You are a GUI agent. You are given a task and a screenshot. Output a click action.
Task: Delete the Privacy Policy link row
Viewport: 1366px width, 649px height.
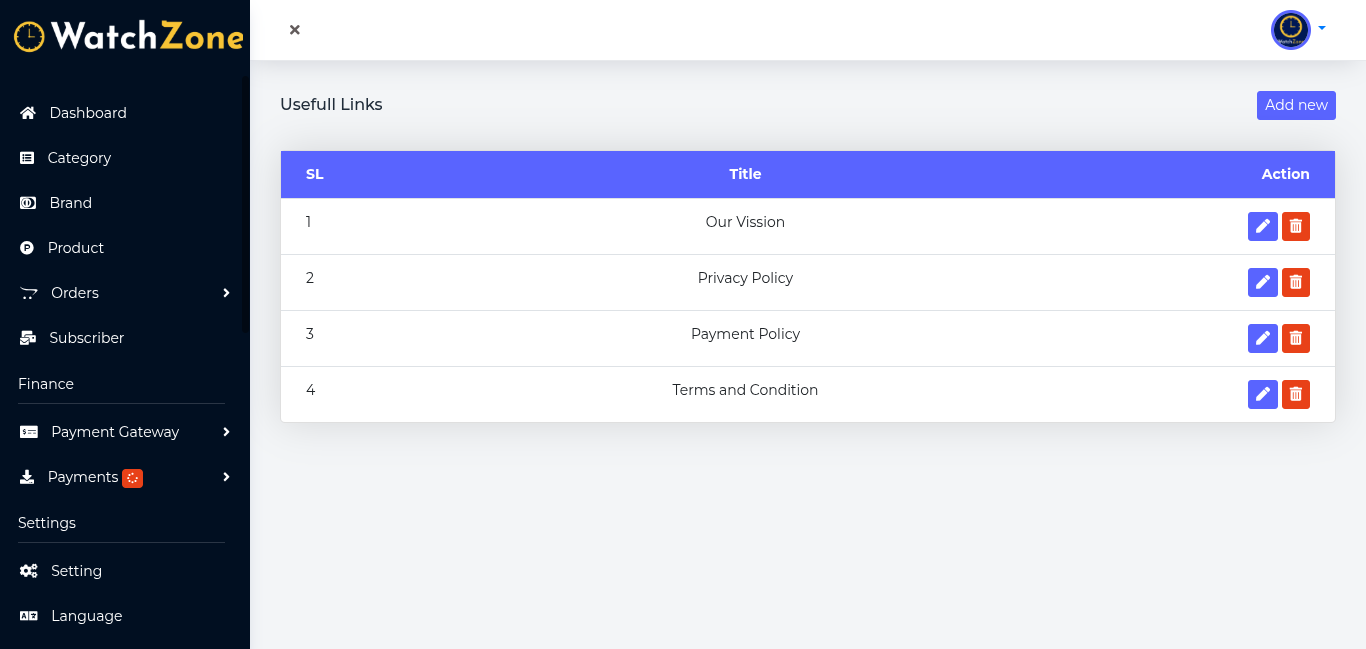1296,283
